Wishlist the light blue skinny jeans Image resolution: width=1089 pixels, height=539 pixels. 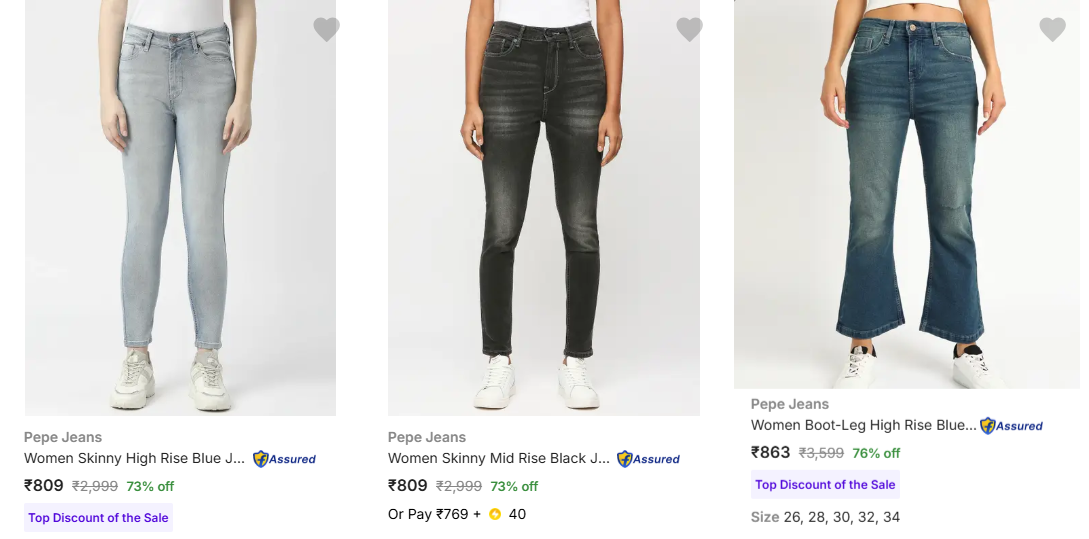[326, 30]
